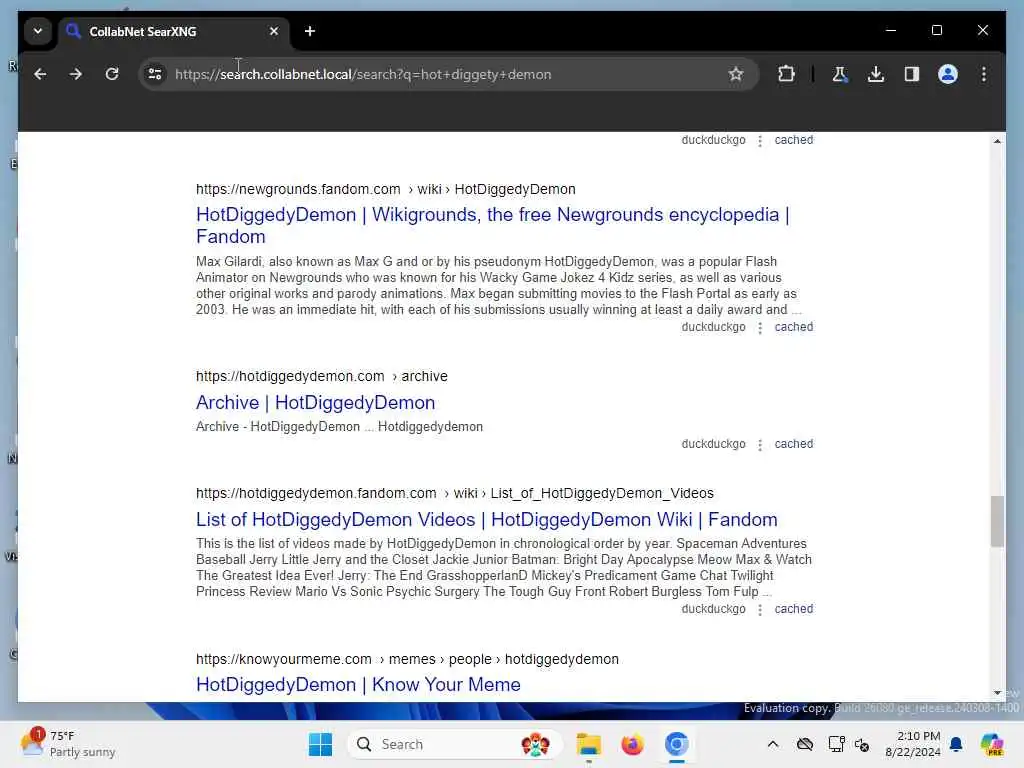This screenshot has height=768, width=1024.
Task: Open cached link at top of page
Action: 793,140
